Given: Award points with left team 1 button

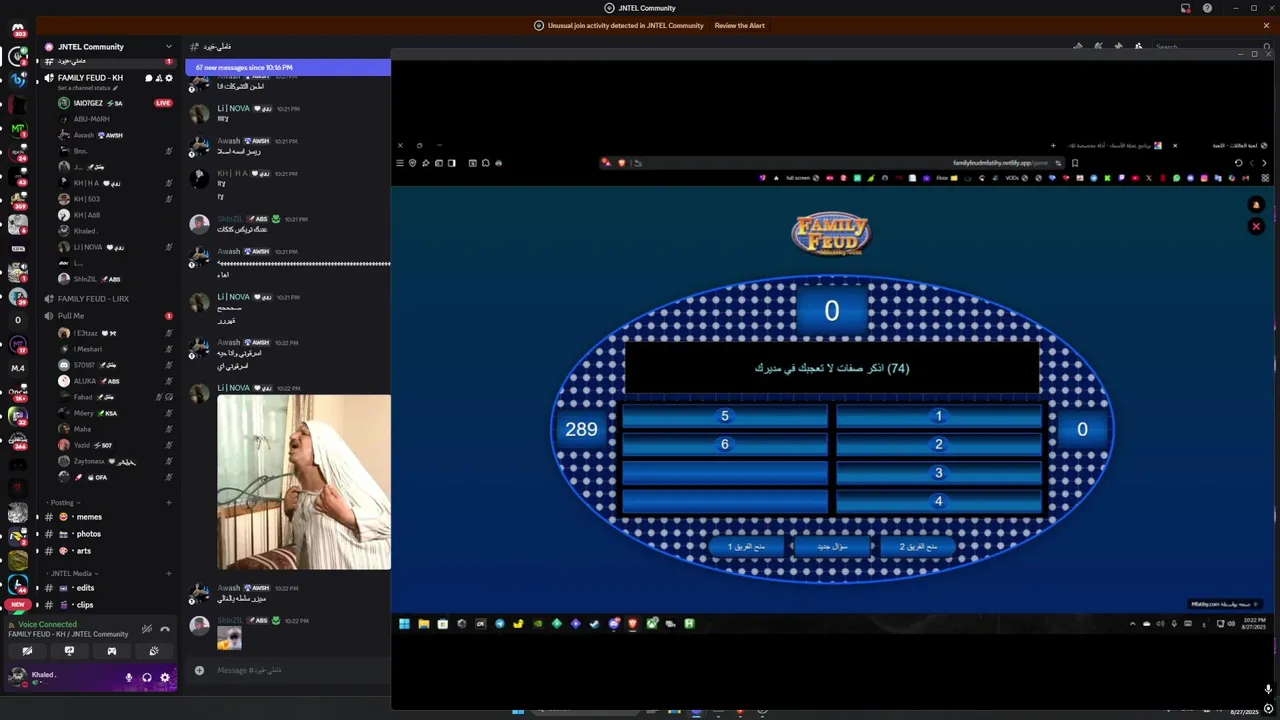Looking at the screenshot, I should pyautogui.click(x=746, y=547).
